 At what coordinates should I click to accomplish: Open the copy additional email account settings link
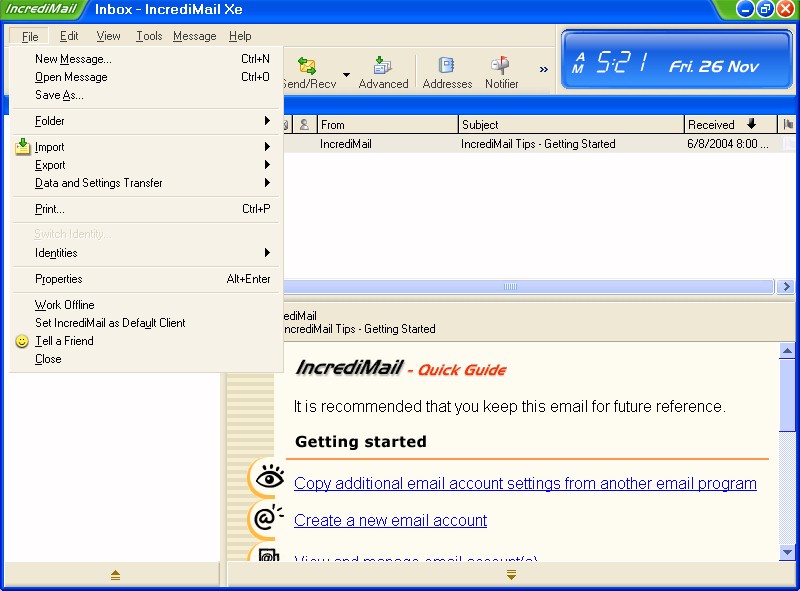coord(525,483)
